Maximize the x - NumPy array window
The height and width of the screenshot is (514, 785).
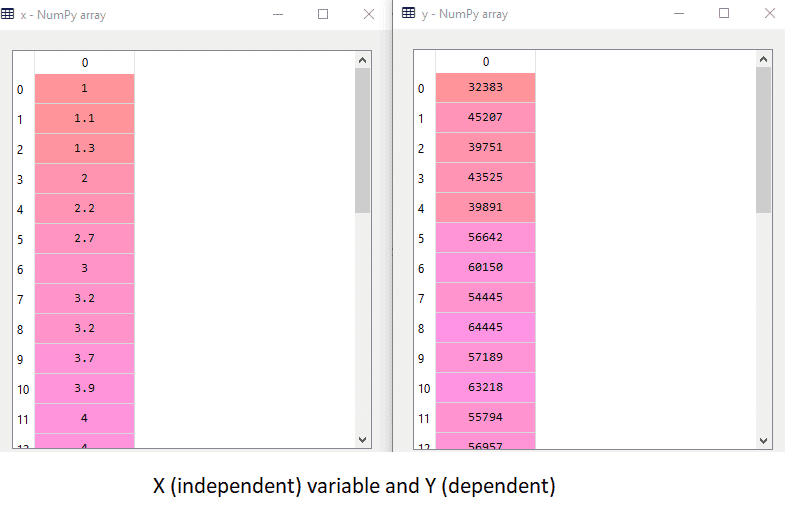pyautogui.click(x=323, y=14)
